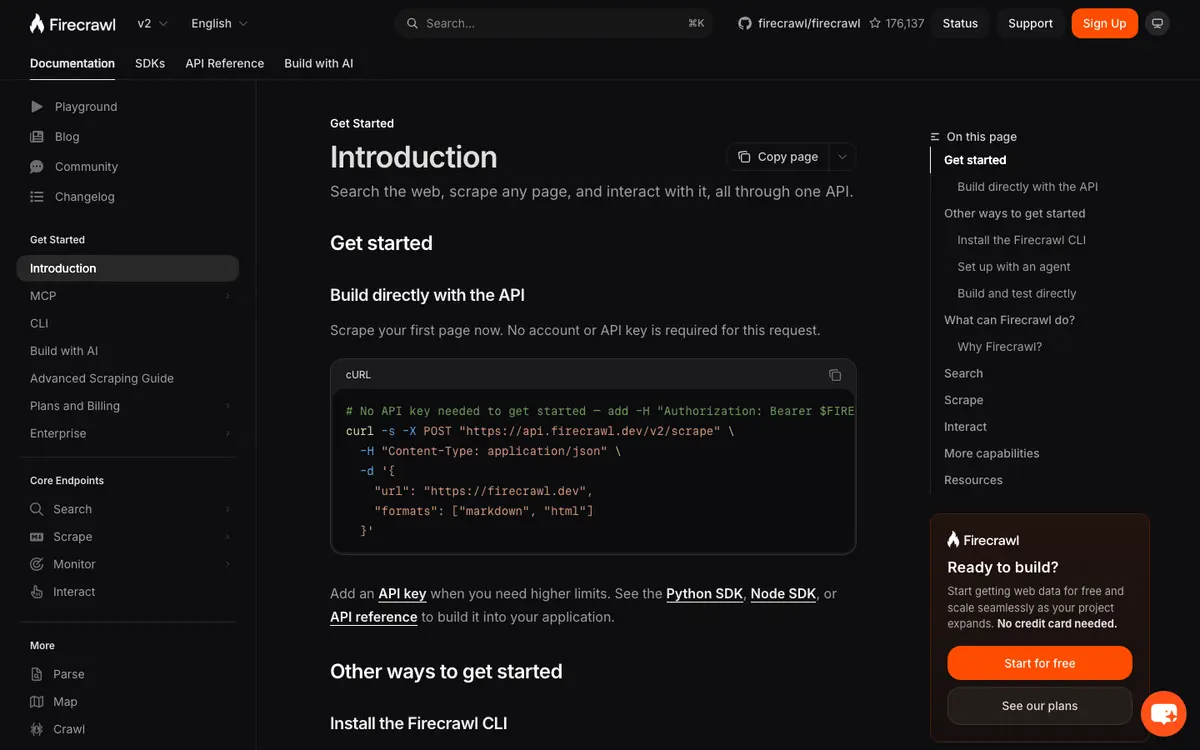Viewport: 1200px width, 750px height.
Task: Click the Copy page button
Action: [778, 157]
